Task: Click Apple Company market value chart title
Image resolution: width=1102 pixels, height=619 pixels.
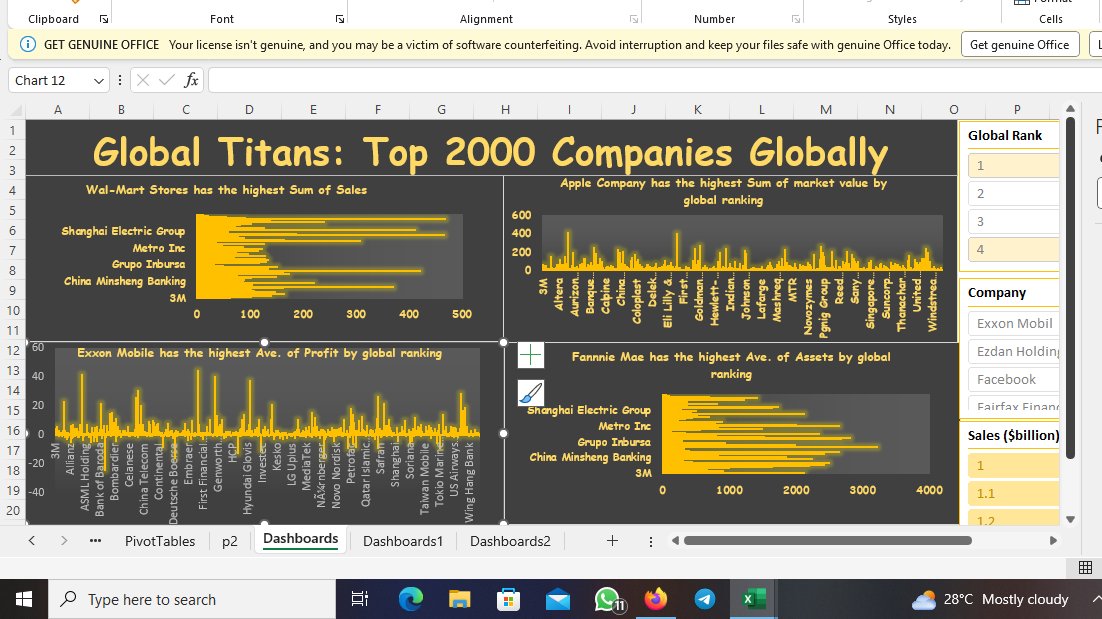Action: click(723, 191)
